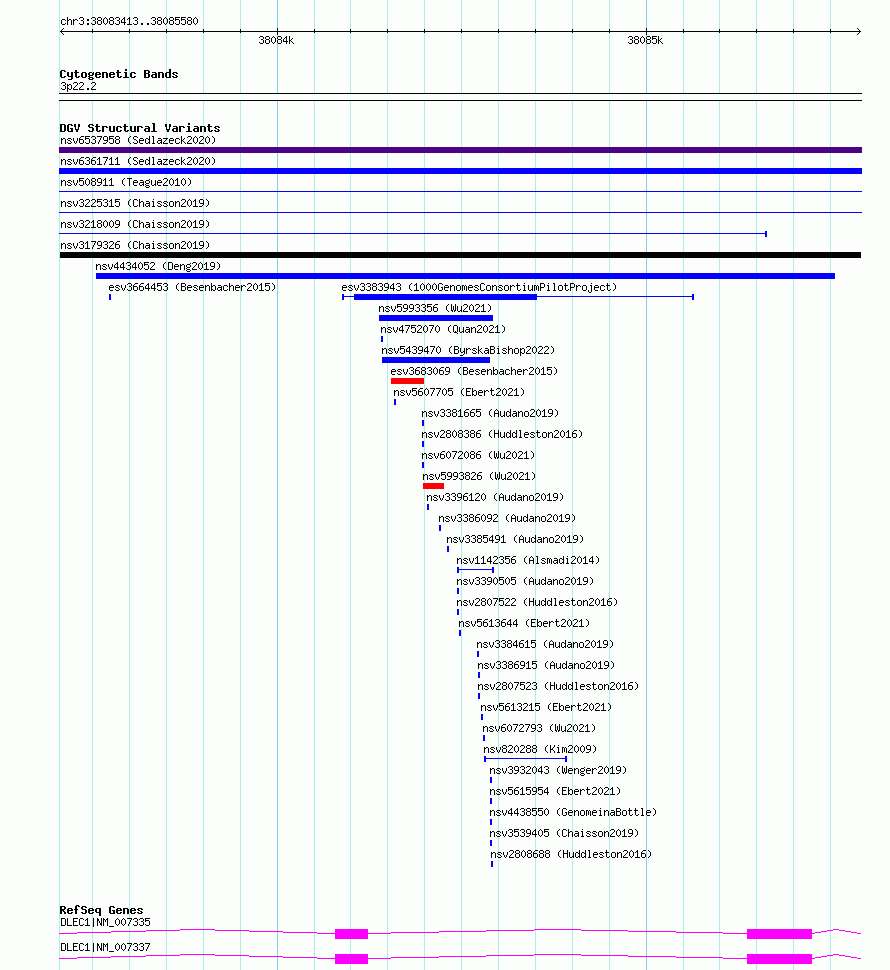The width and height of the screenshot is (890, 970).
Task: Select the purple nsv6537958 variant bar
Action: tap(460, 150)
